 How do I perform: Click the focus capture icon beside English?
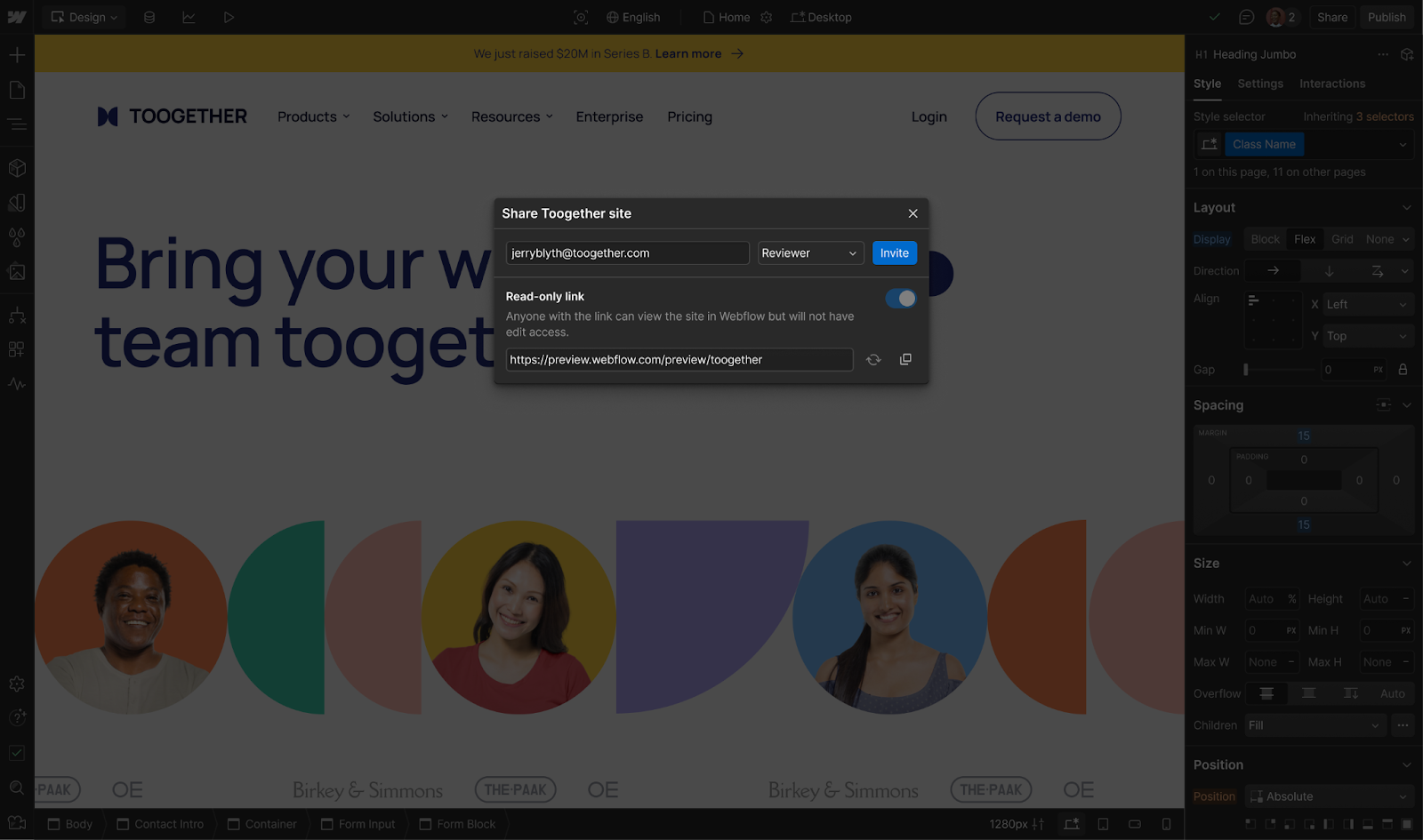[x=581, y=17]
